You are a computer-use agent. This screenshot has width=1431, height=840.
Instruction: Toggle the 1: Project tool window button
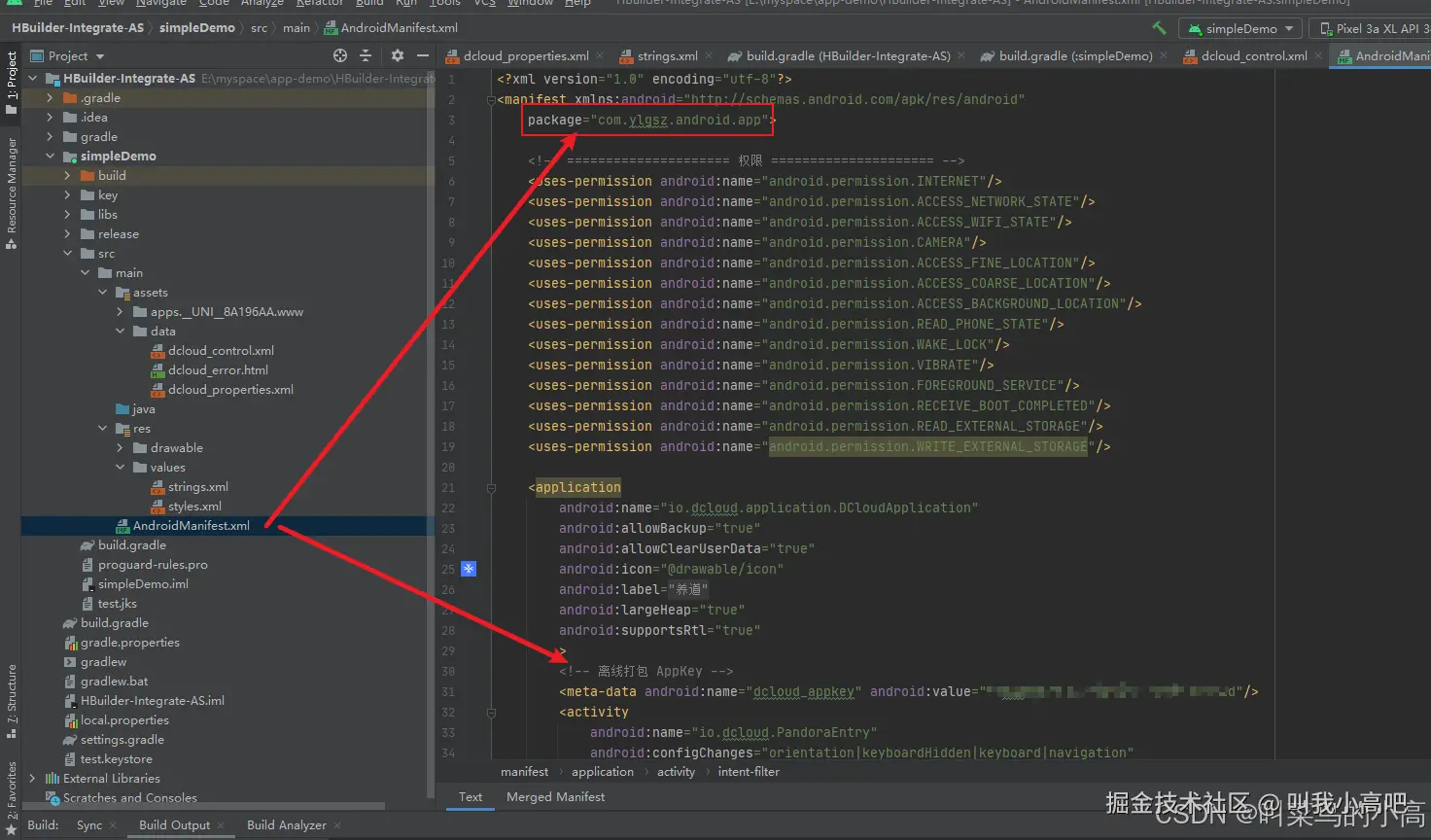pos(11,83)
